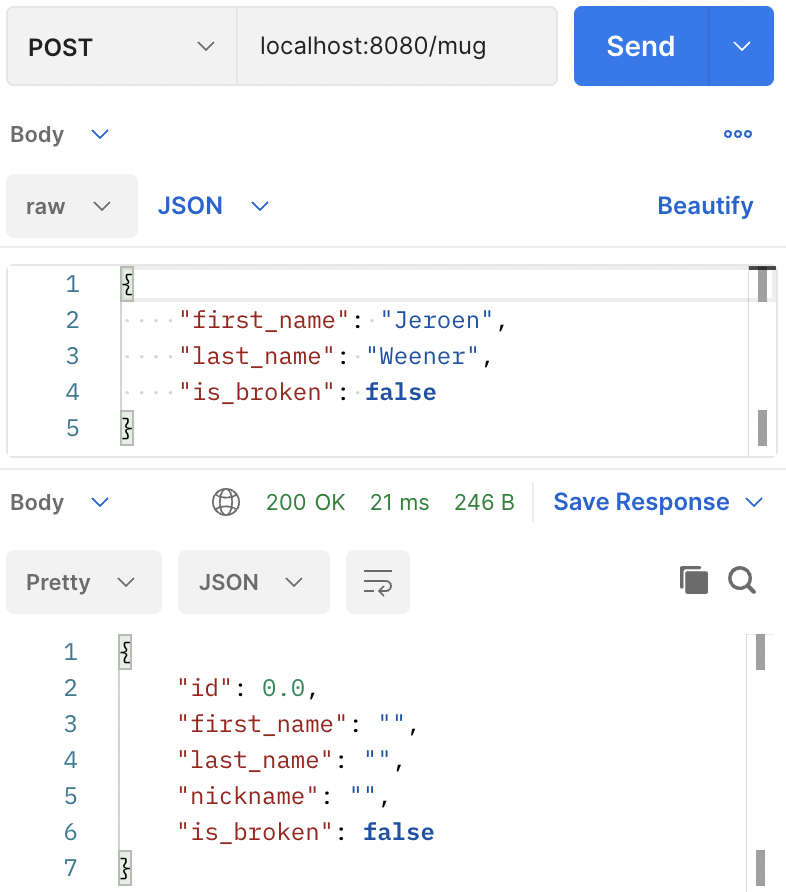Expand the Send options arrow
This screenshot has width=786, height=892.
pos(742,46)
